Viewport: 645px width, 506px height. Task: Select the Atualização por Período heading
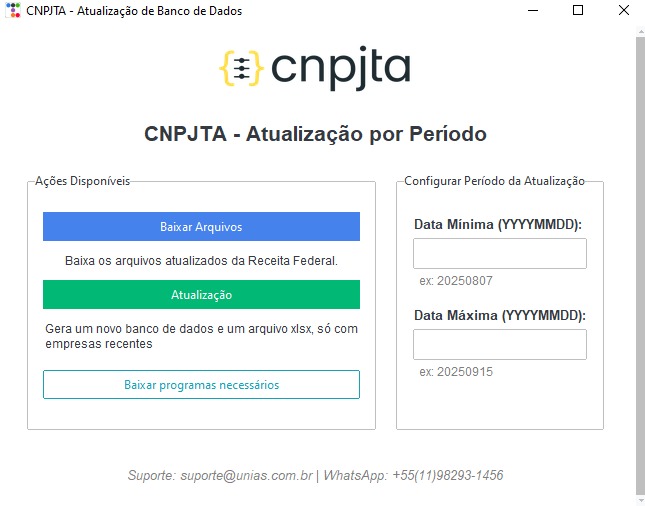point(315,134)
